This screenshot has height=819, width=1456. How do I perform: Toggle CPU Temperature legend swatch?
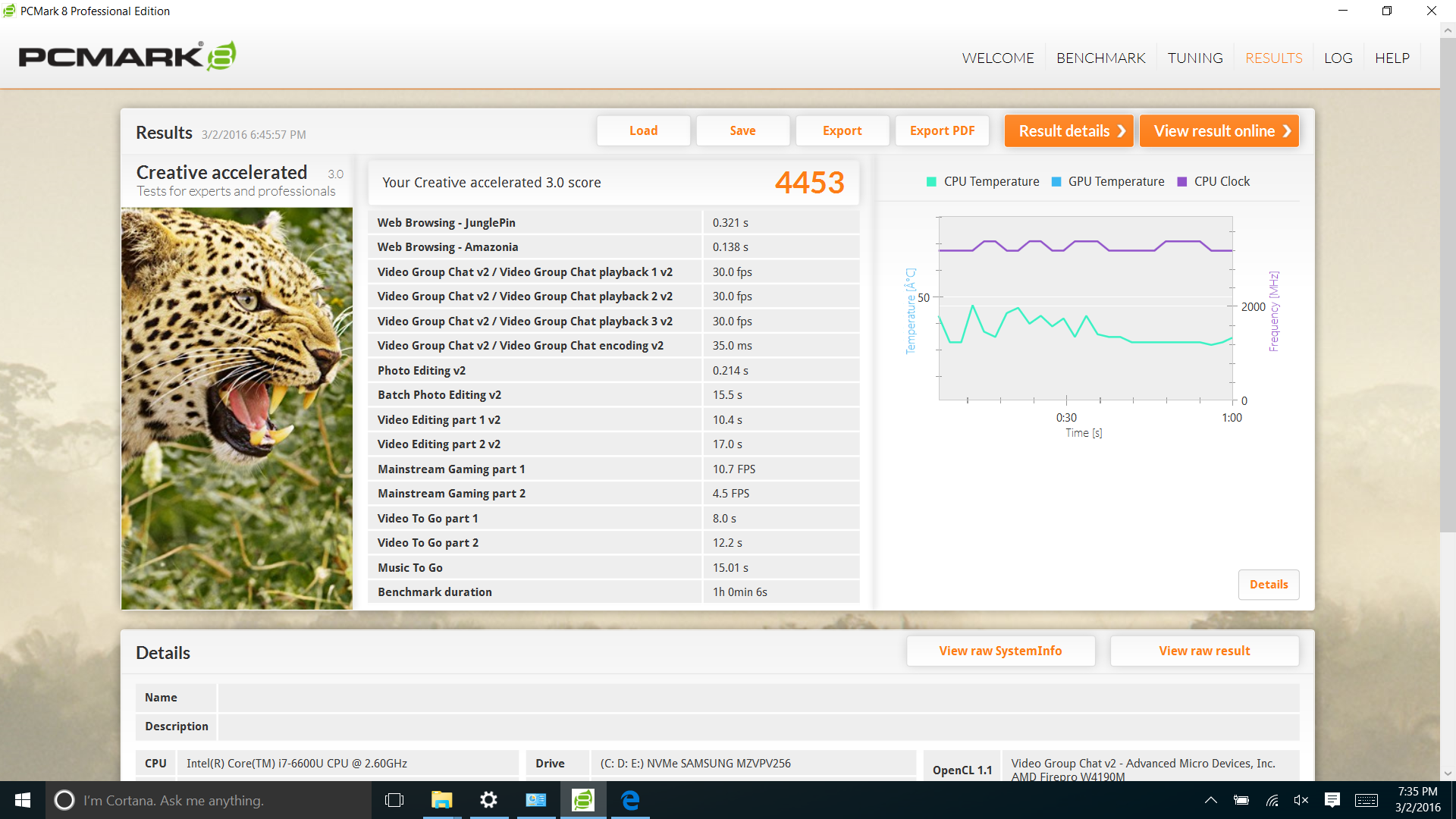coord(931,182)
